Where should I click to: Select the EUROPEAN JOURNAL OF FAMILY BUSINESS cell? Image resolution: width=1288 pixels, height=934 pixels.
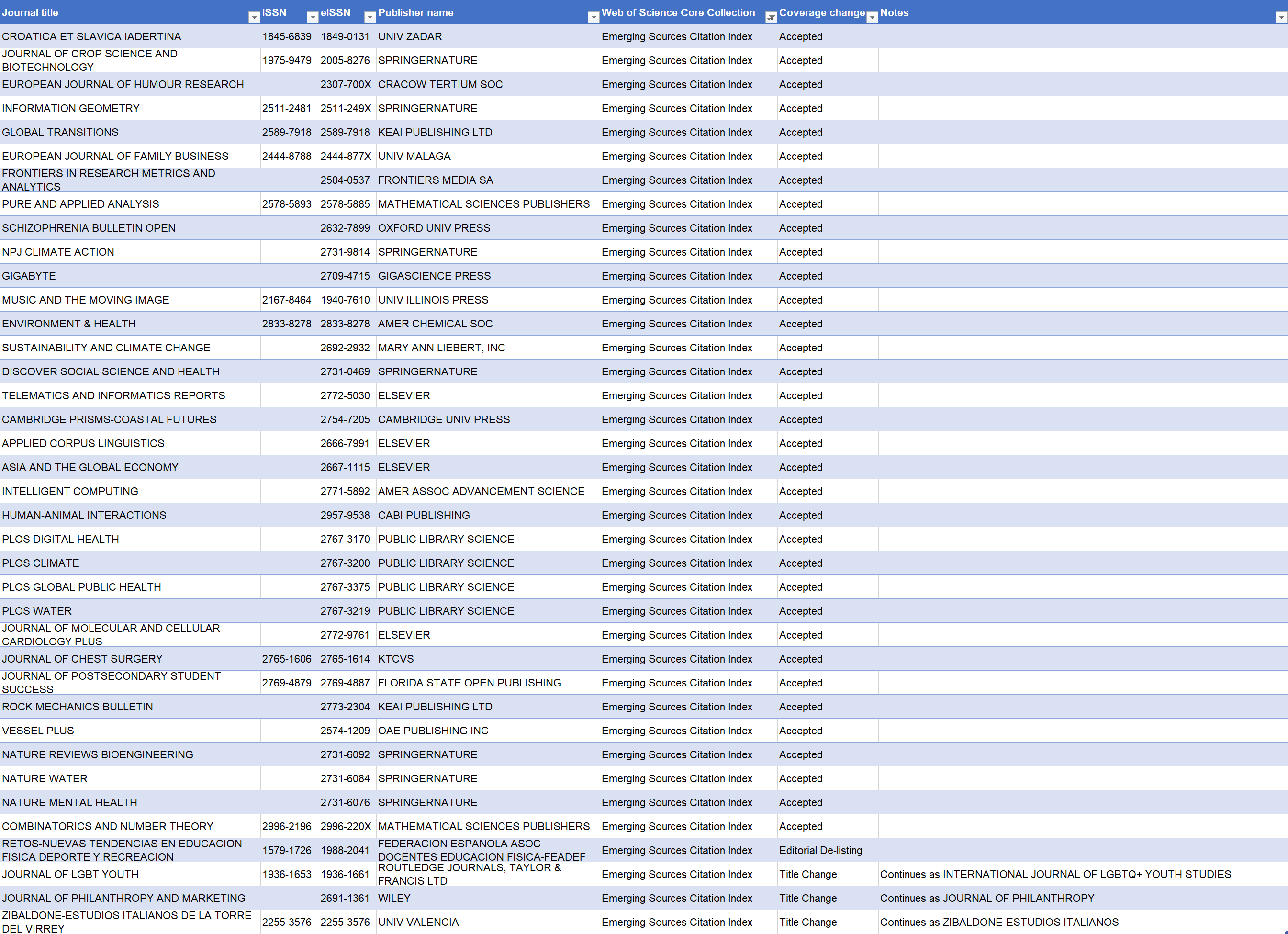click(x=130, y=156)
